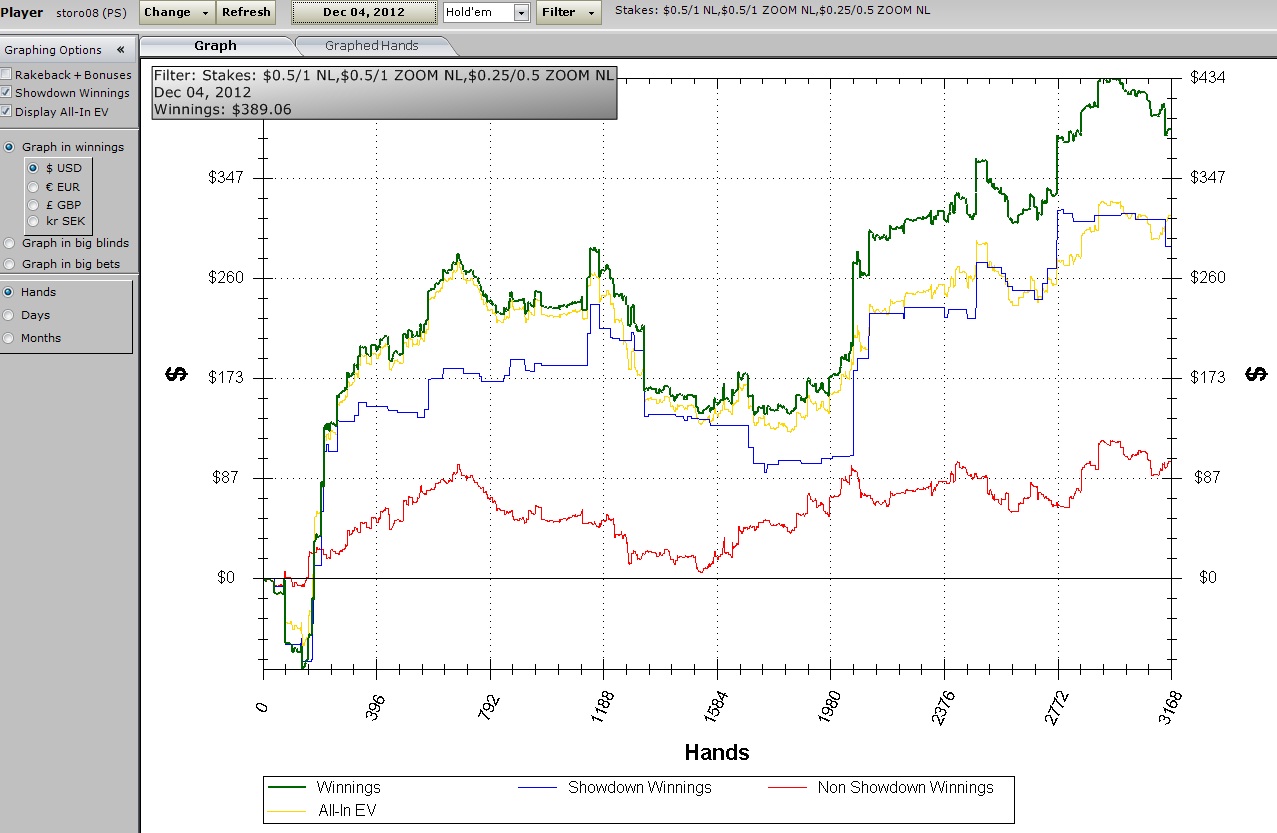Switch x-axis to Days
The image size is (1277, 833).
10,315
